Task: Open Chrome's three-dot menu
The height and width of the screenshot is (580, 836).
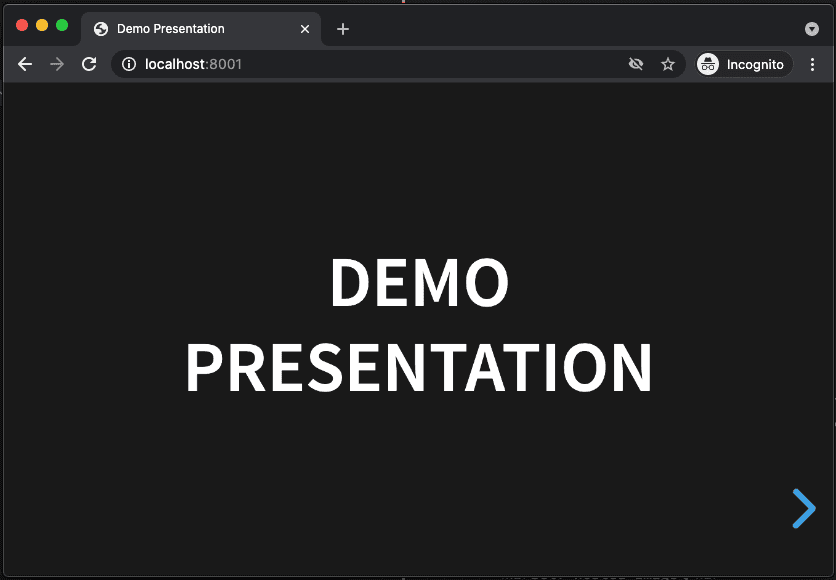Action: click(x=812, y=65)
